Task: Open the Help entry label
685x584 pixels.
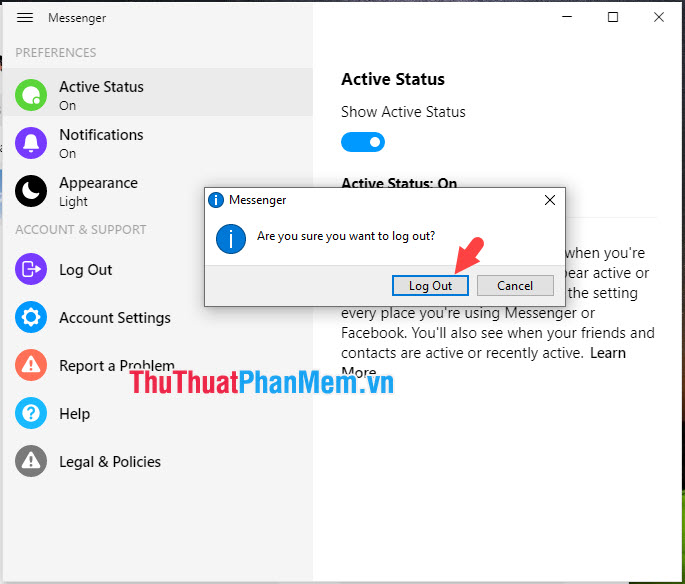Action: click(x=75, y=414)
